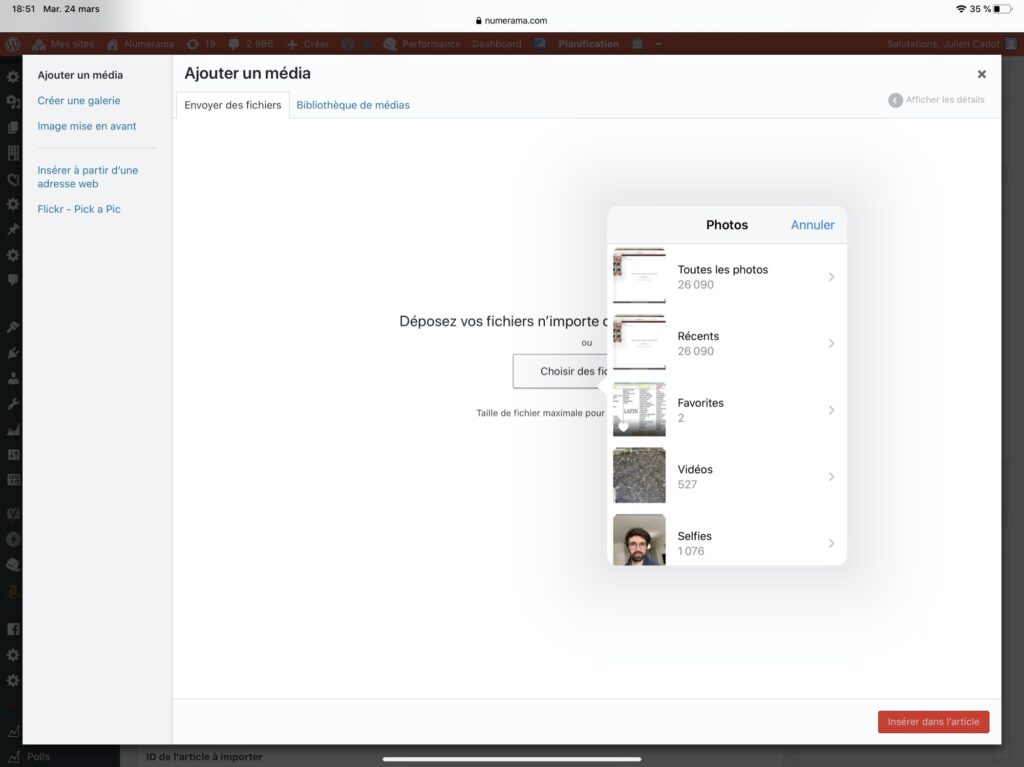This screenshot has width=1024, height=767.
Task: Click Afficher les détails toggle
Action: 936,100
